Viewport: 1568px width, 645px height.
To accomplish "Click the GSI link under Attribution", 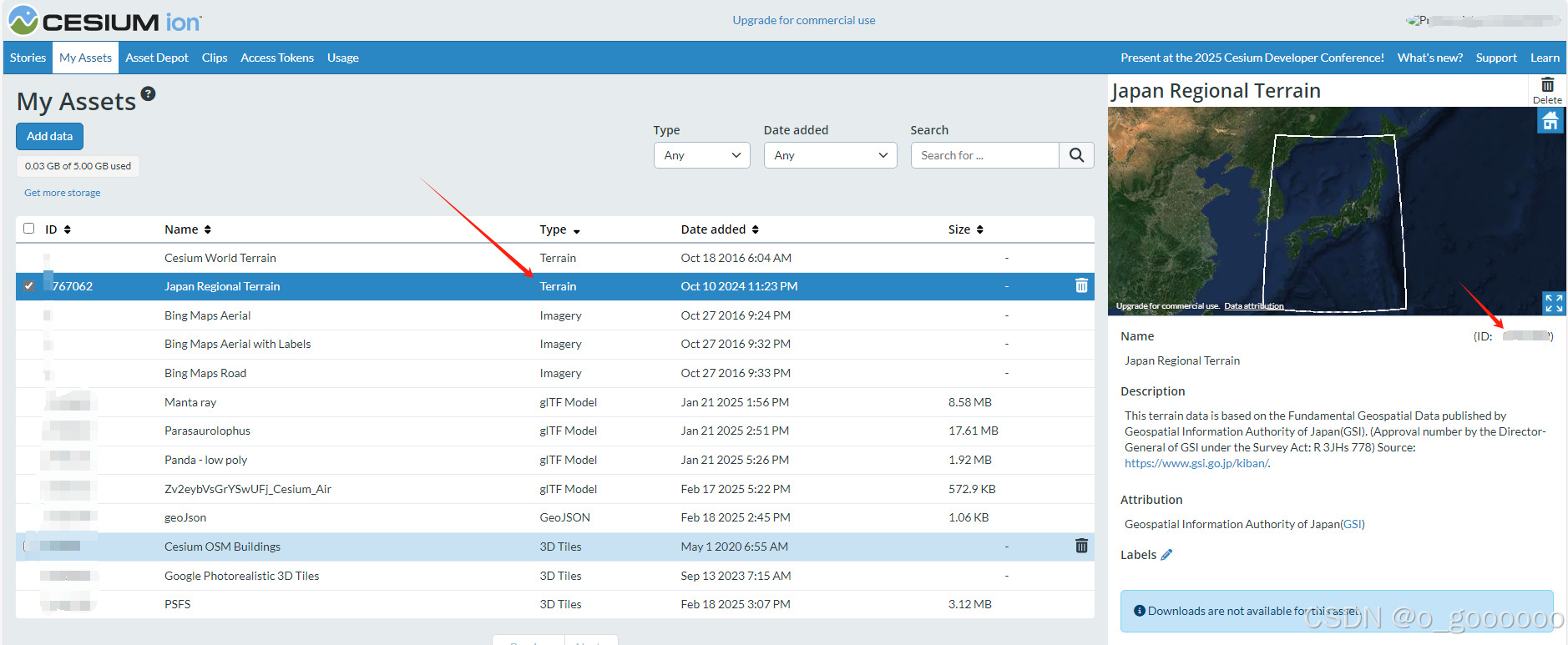I will pos(1353,524).
